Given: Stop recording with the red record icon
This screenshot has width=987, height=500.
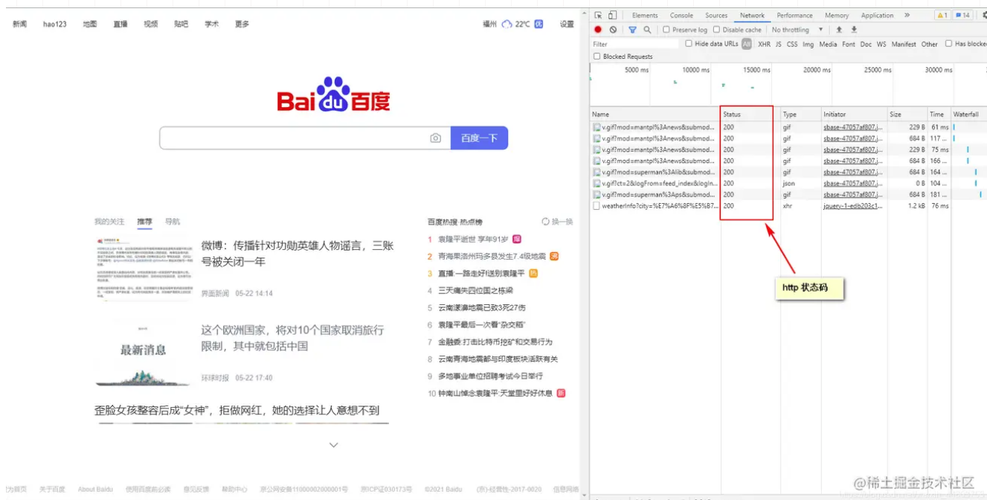Looking at the screenshot, I should pos(598,30).
